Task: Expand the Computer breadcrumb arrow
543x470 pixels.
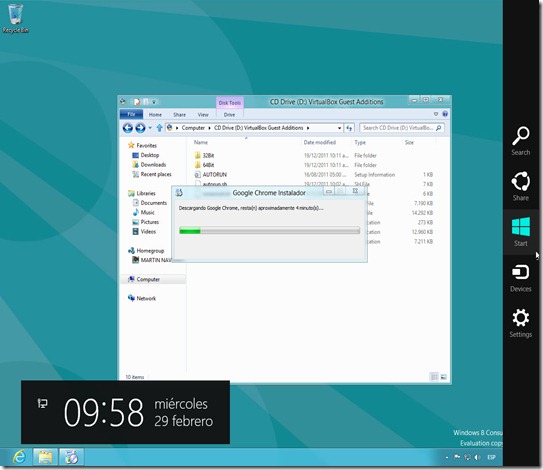Action: [209, 128]
